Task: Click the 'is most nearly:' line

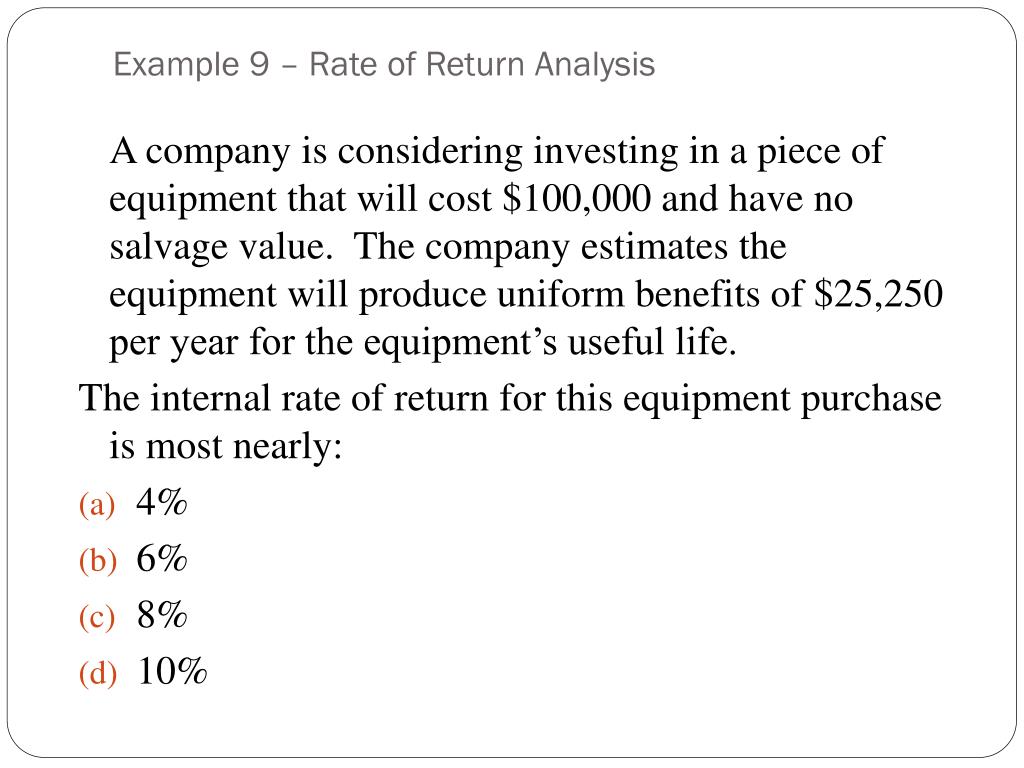Action: tap(225, 446)
